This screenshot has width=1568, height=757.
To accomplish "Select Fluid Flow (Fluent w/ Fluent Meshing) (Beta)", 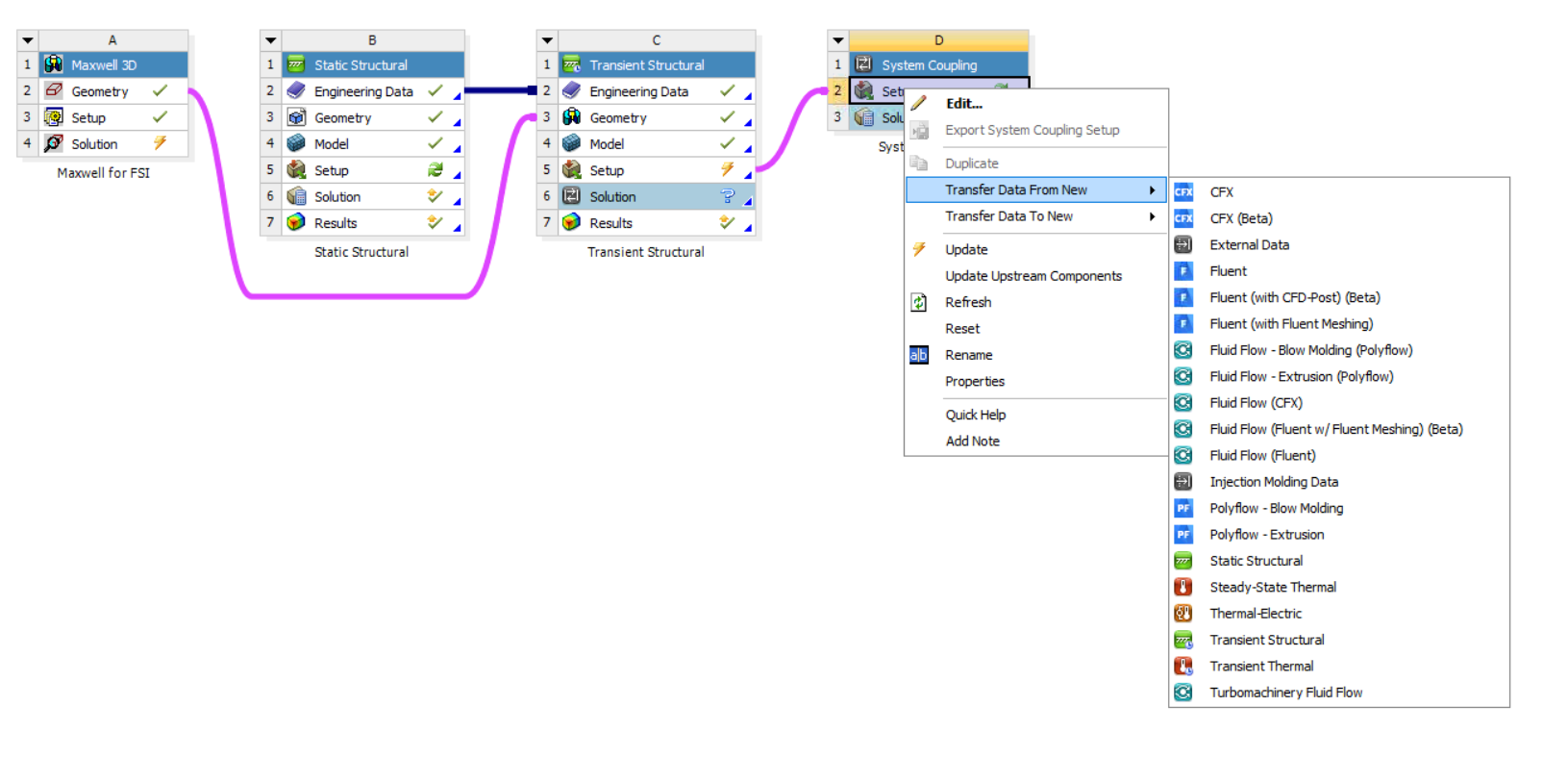I will coord(1338,429).
